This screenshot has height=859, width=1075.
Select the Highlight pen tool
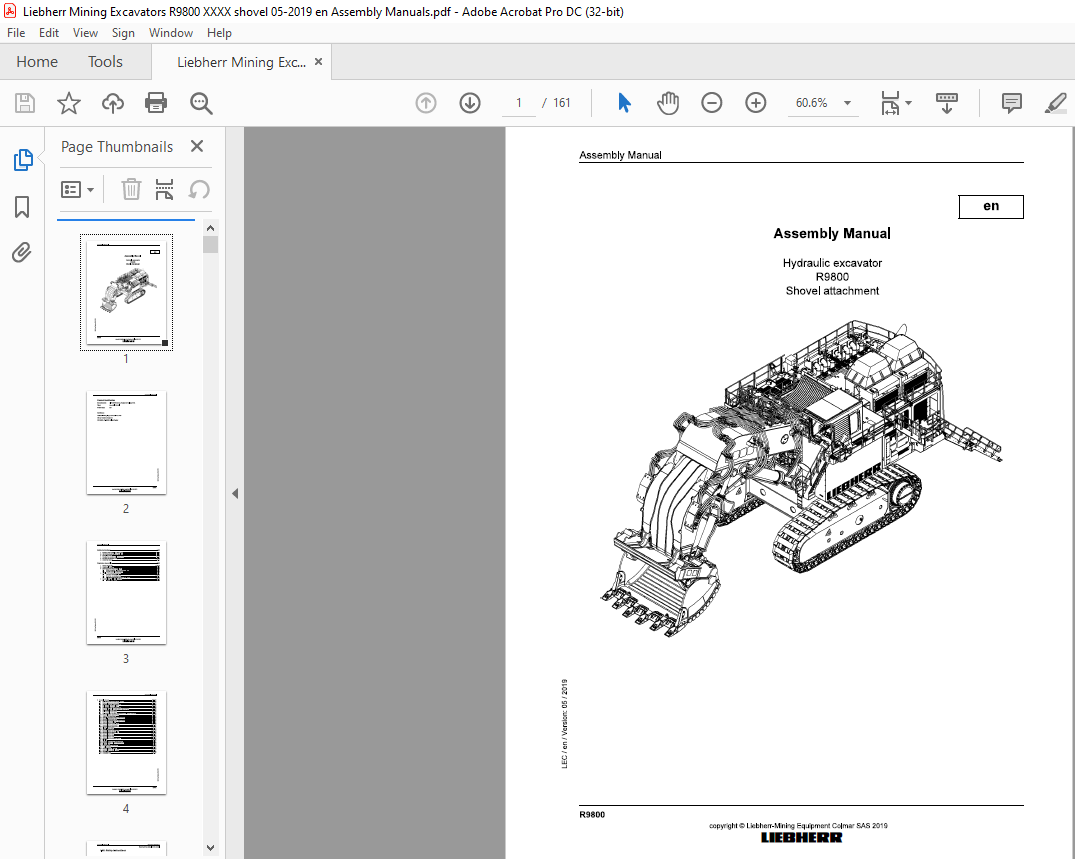point(1055,103)
